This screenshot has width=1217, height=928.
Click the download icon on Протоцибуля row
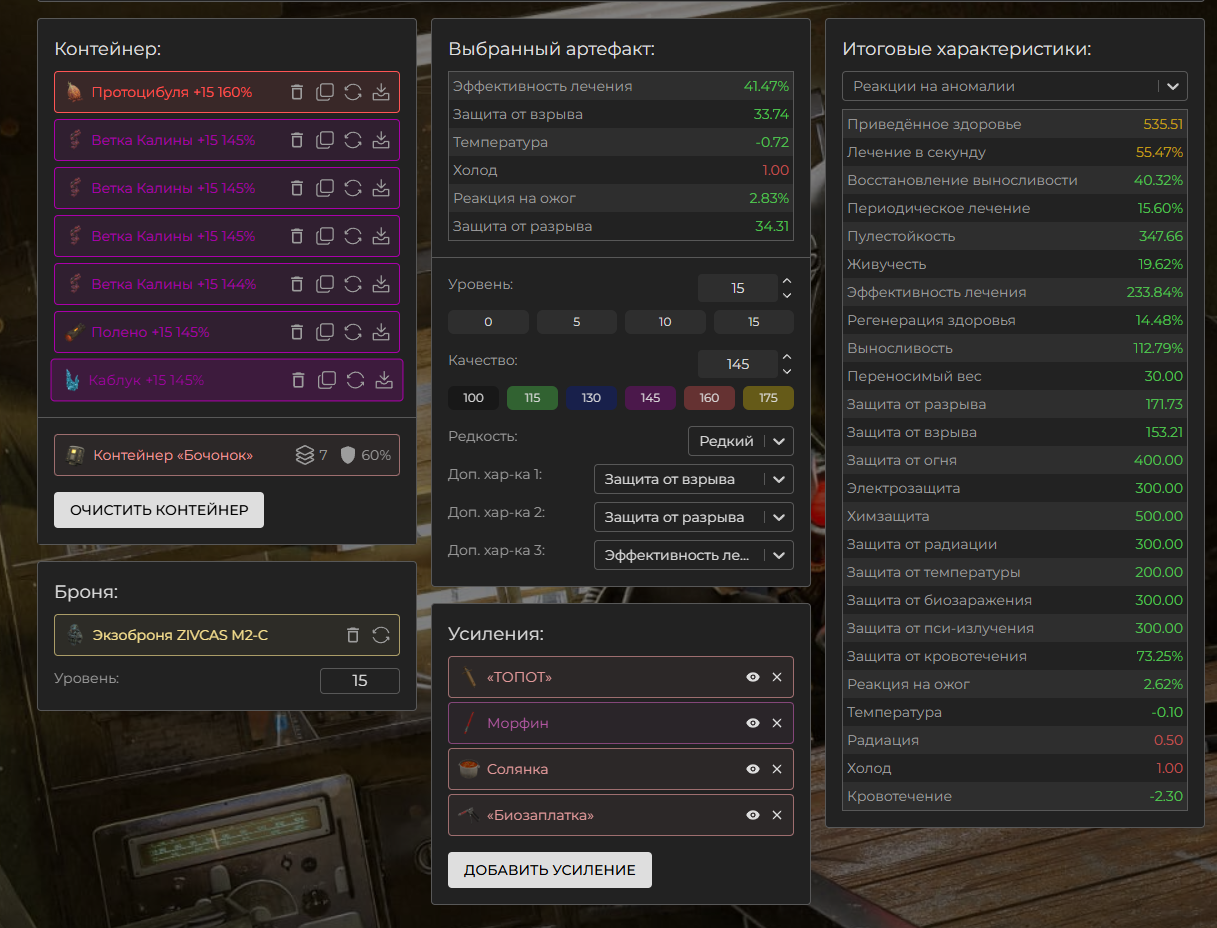pos(381,92)
